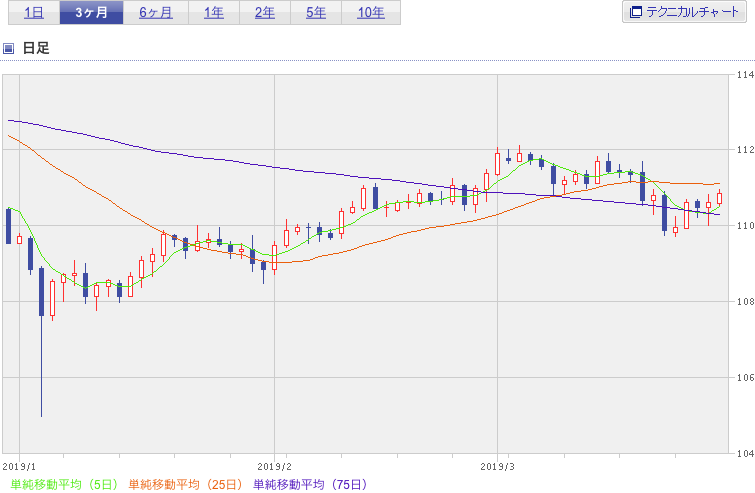Click the square icon beside 日足
Viewport: 755px width, 493px height.
(x=8, y=48)
